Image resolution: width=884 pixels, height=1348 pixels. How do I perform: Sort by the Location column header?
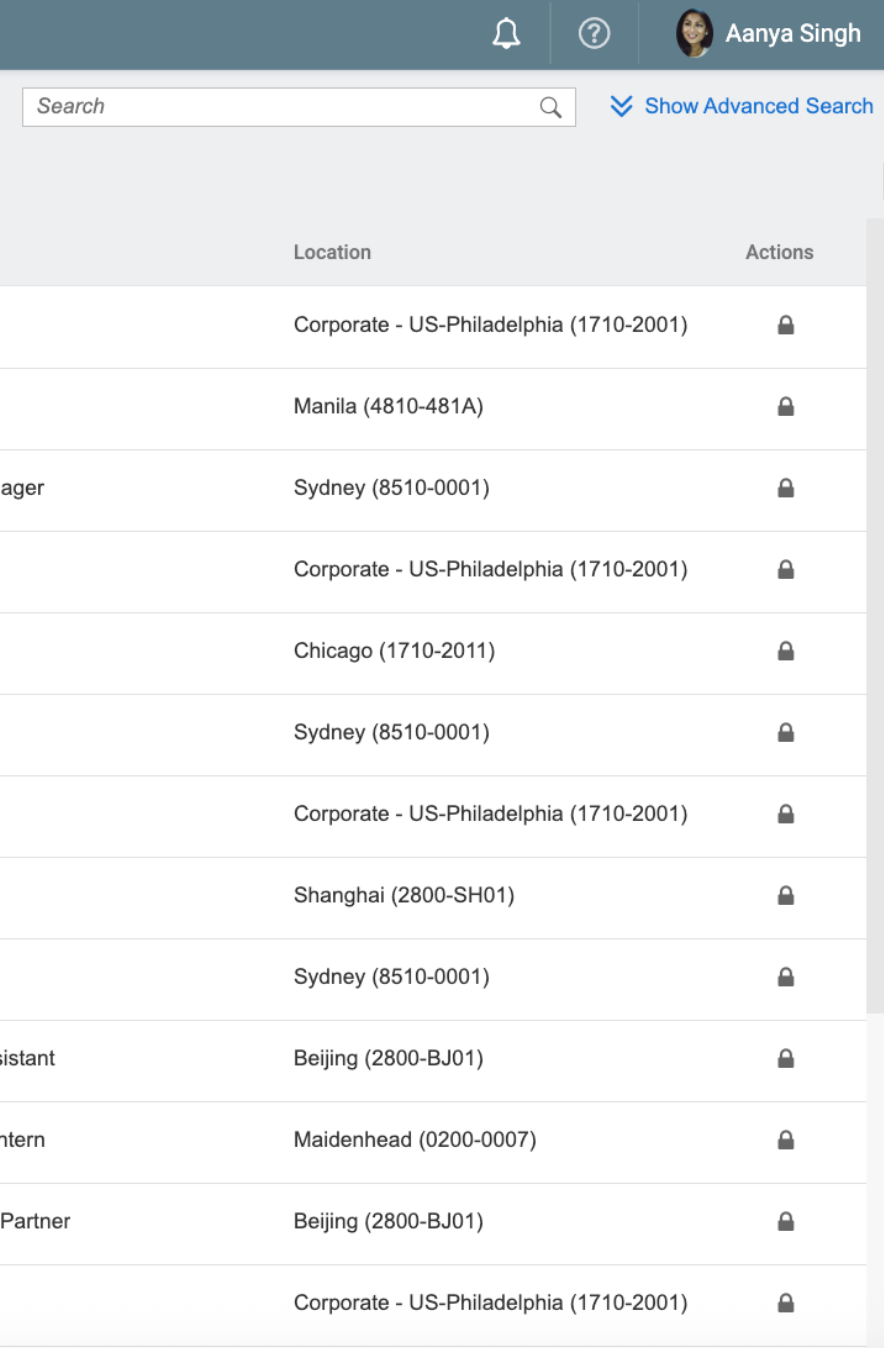pyautogui.click(x=332, y=253)
